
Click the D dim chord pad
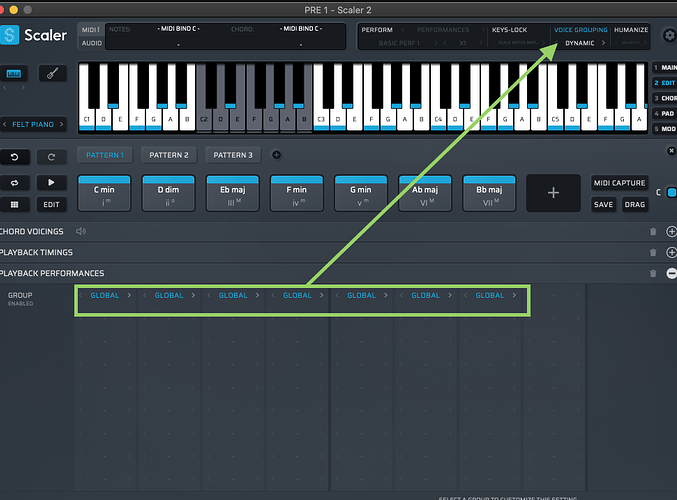[168, 193]
